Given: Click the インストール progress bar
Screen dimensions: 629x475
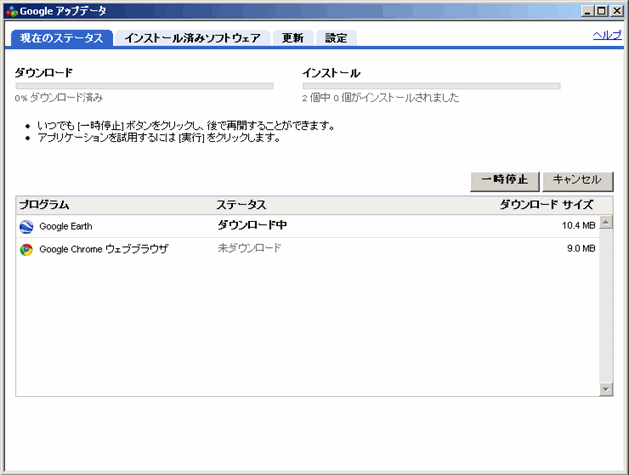Looking at the screenshot, I should 431,86.
